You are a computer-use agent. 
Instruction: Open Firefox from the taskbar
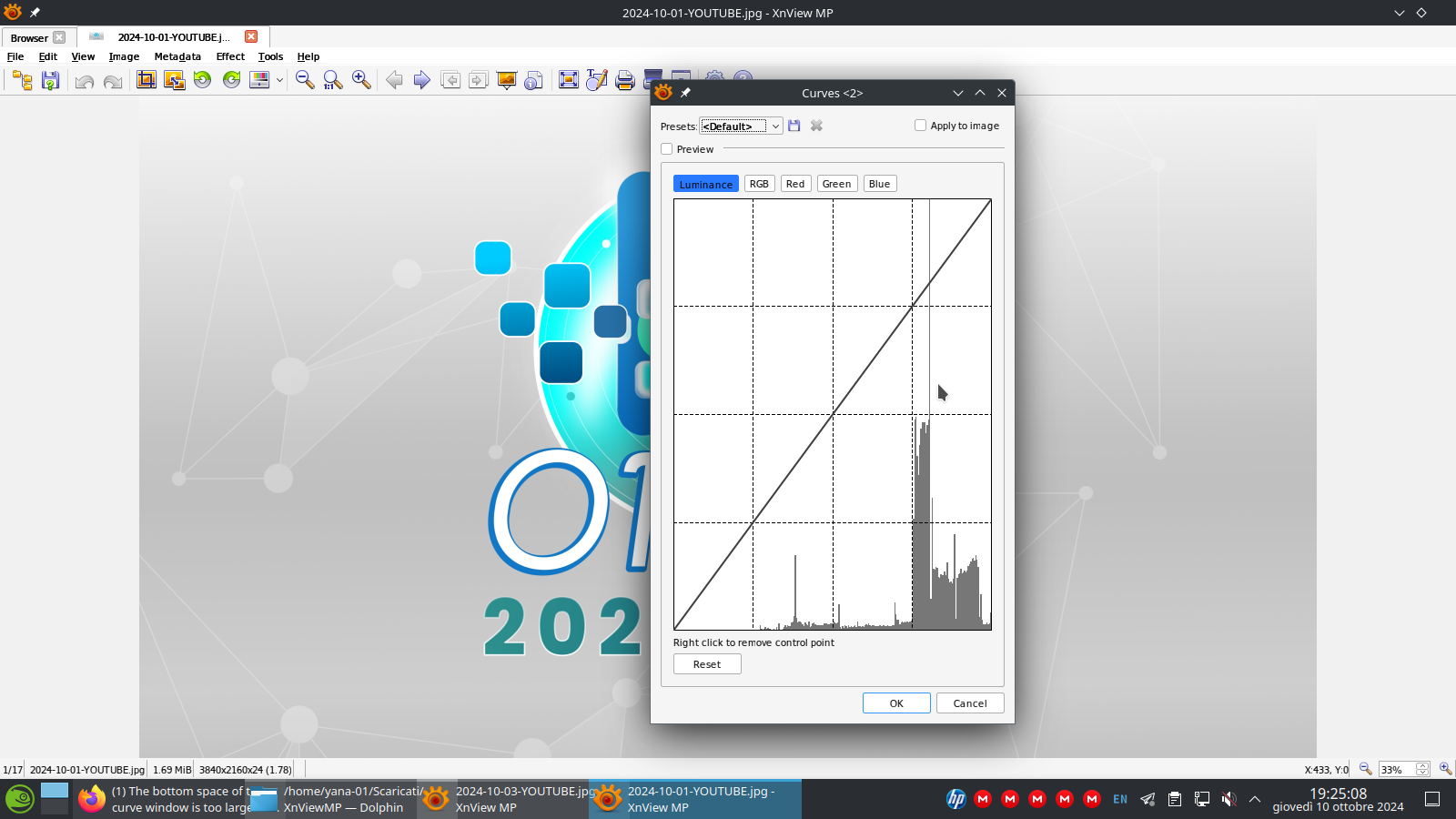(91, 799)
